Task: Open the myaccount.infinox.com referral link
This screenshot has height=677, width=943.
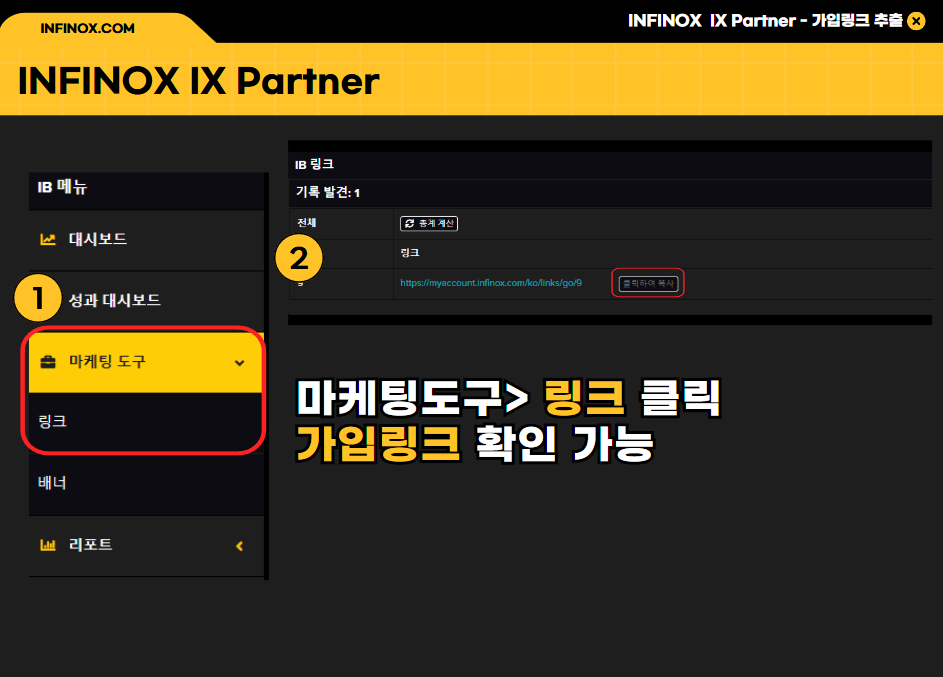Action: (491, 283)
